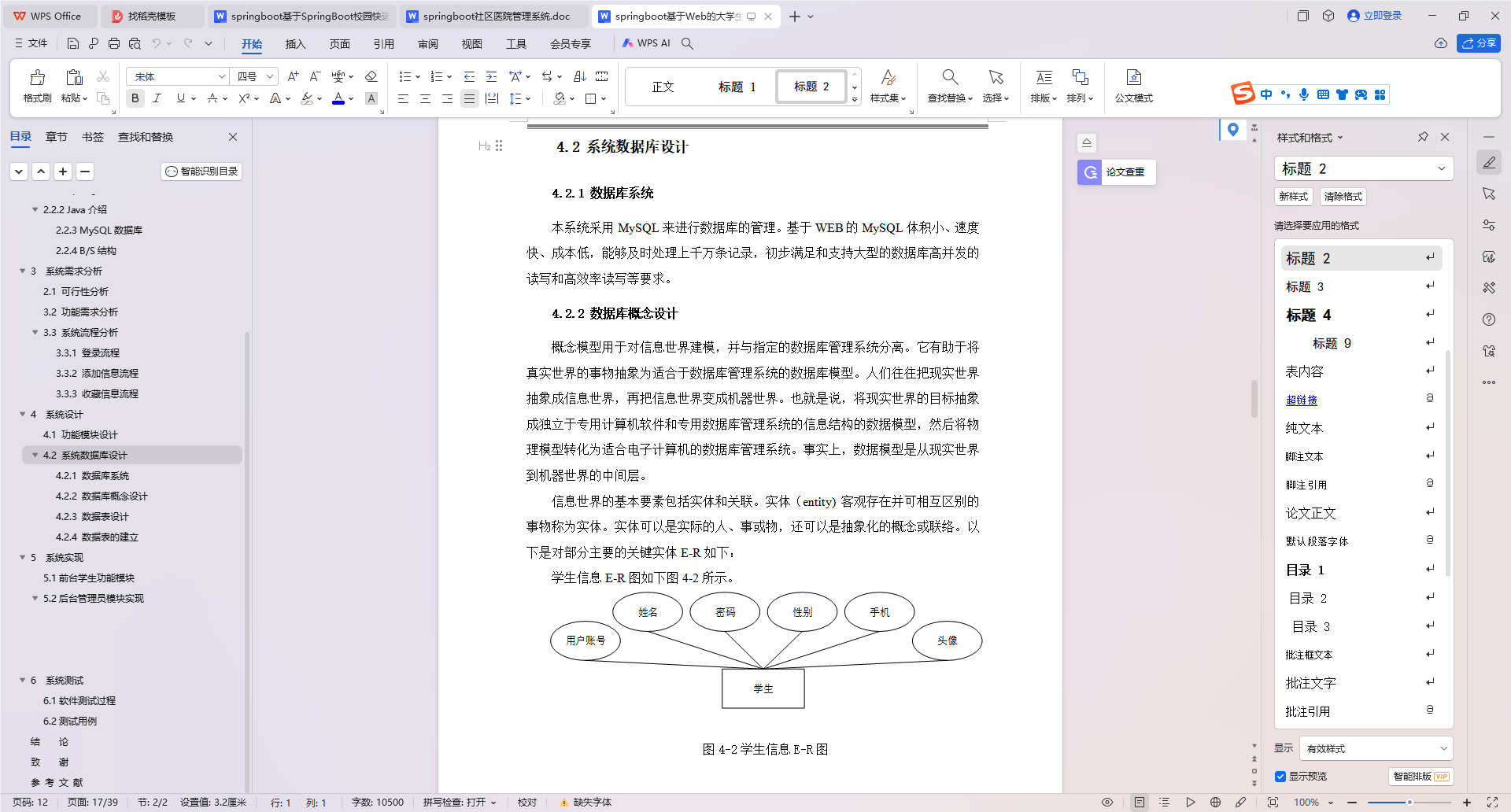Viewport: 1511px width, 812px height.
Task: Click the Clear Formatting eraser icon
Action: (371, 76)
